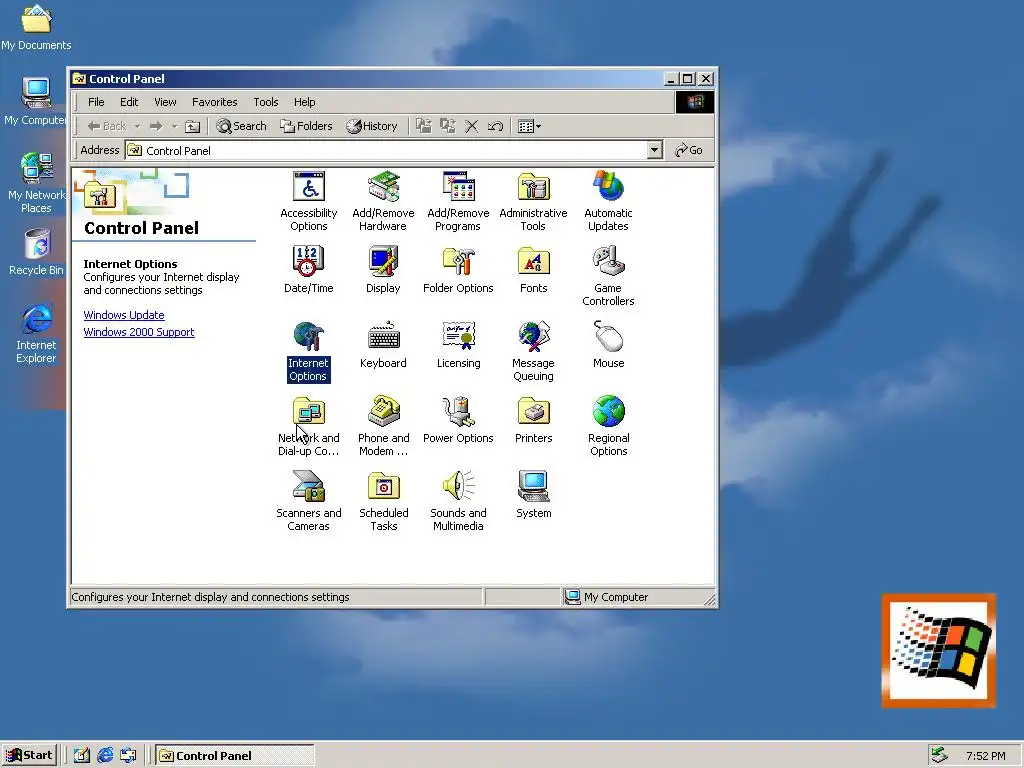Select the Date/Time icon
The height and width of the screenshot is (768, 1024).
pos(308,270)
